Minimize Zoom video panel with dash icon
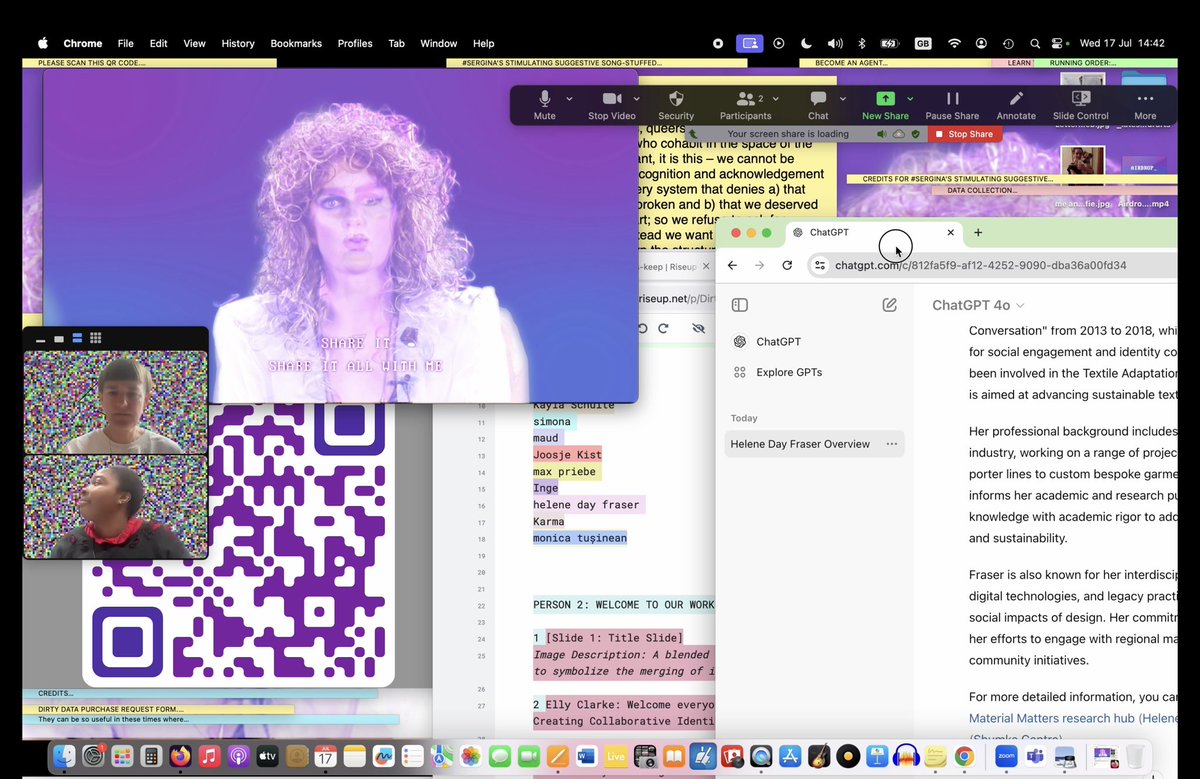Image resolution: width=1200 pixels, height=779 pixels. pyautogui.click(x=40, y=339)
